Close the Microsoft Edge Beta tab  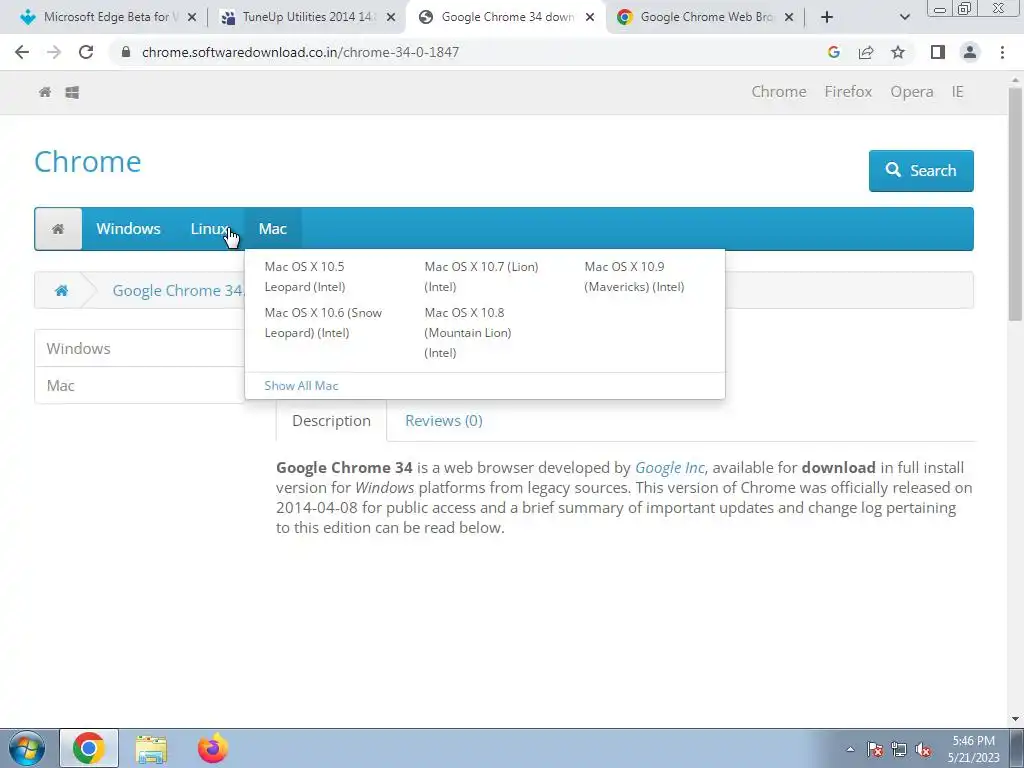[x=192, y=17]
